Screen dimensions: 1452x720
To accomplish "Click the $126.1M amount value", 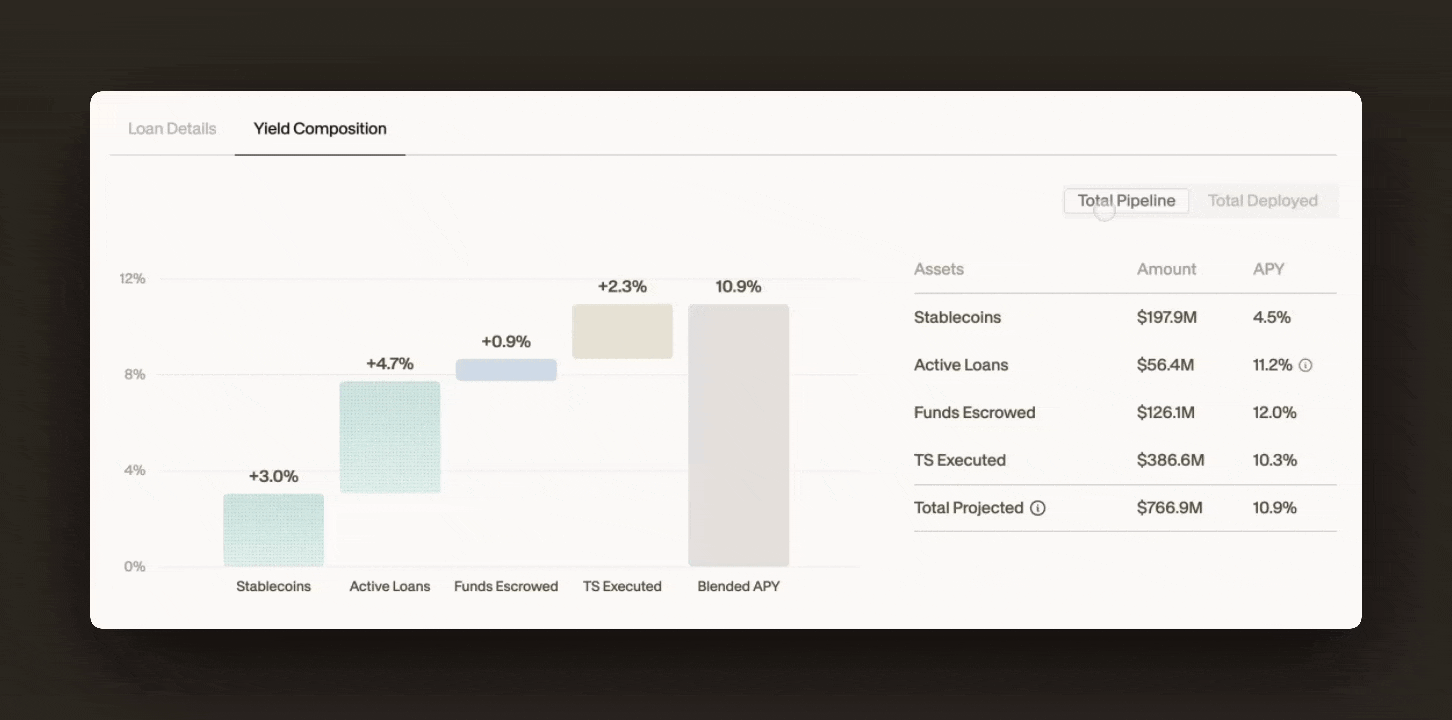I will (x=1166, y=413).
